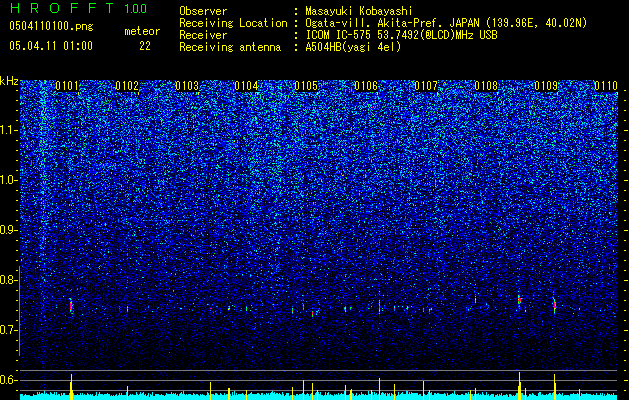Viewport: 629px width, 400px height.
Task: Click the 0108 time marker
Action: click(x=486, y=86)
